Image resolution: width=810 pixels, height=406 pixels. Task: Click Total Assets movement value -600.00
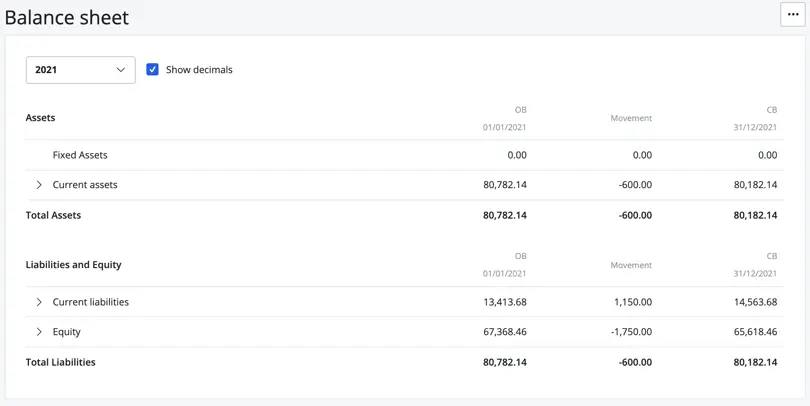tap(635, 215)
